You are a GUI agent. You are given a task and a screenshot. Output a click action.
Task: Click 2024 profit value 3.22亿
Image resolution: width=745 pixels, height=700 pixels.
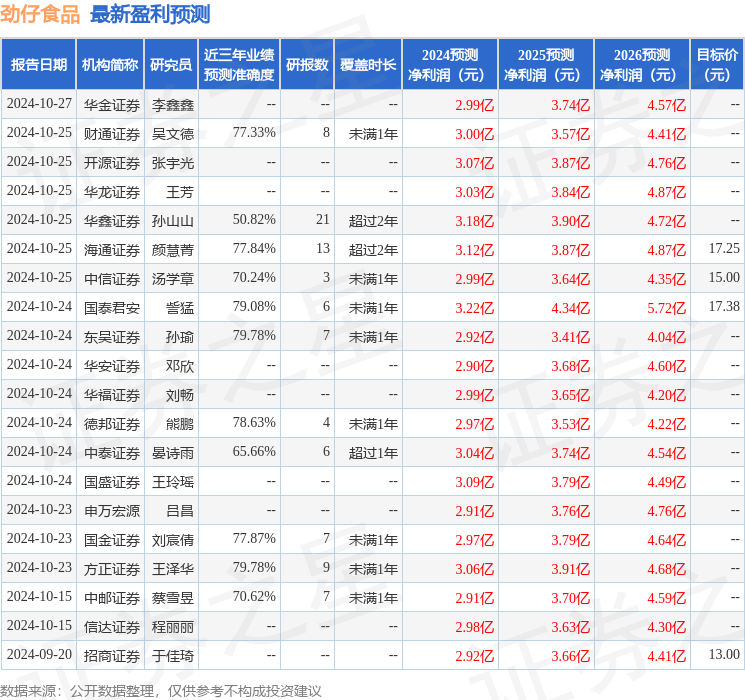(x=475, y=308)
